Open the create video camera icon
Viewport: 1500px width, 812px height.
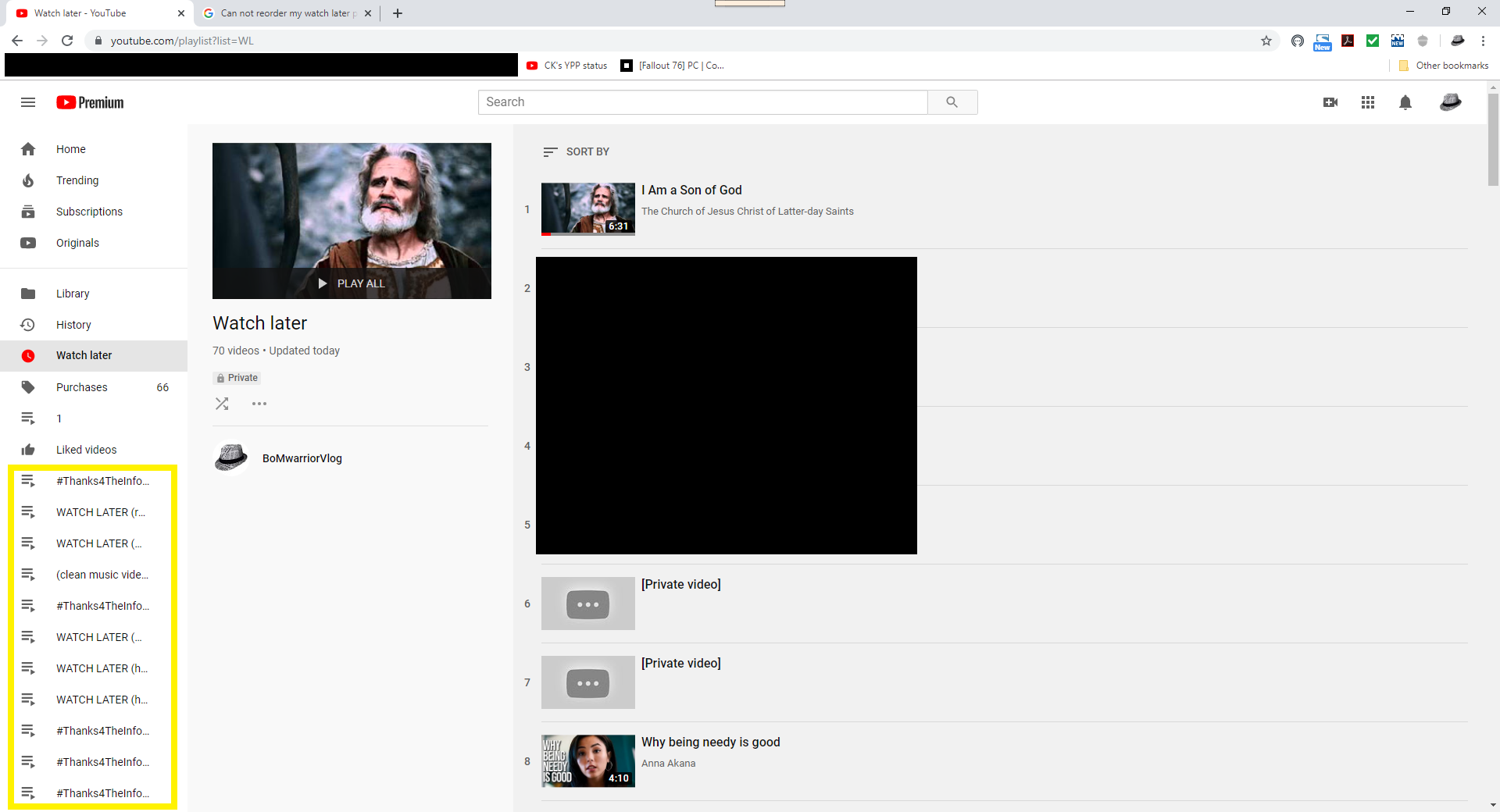(x=1330, y=102)
